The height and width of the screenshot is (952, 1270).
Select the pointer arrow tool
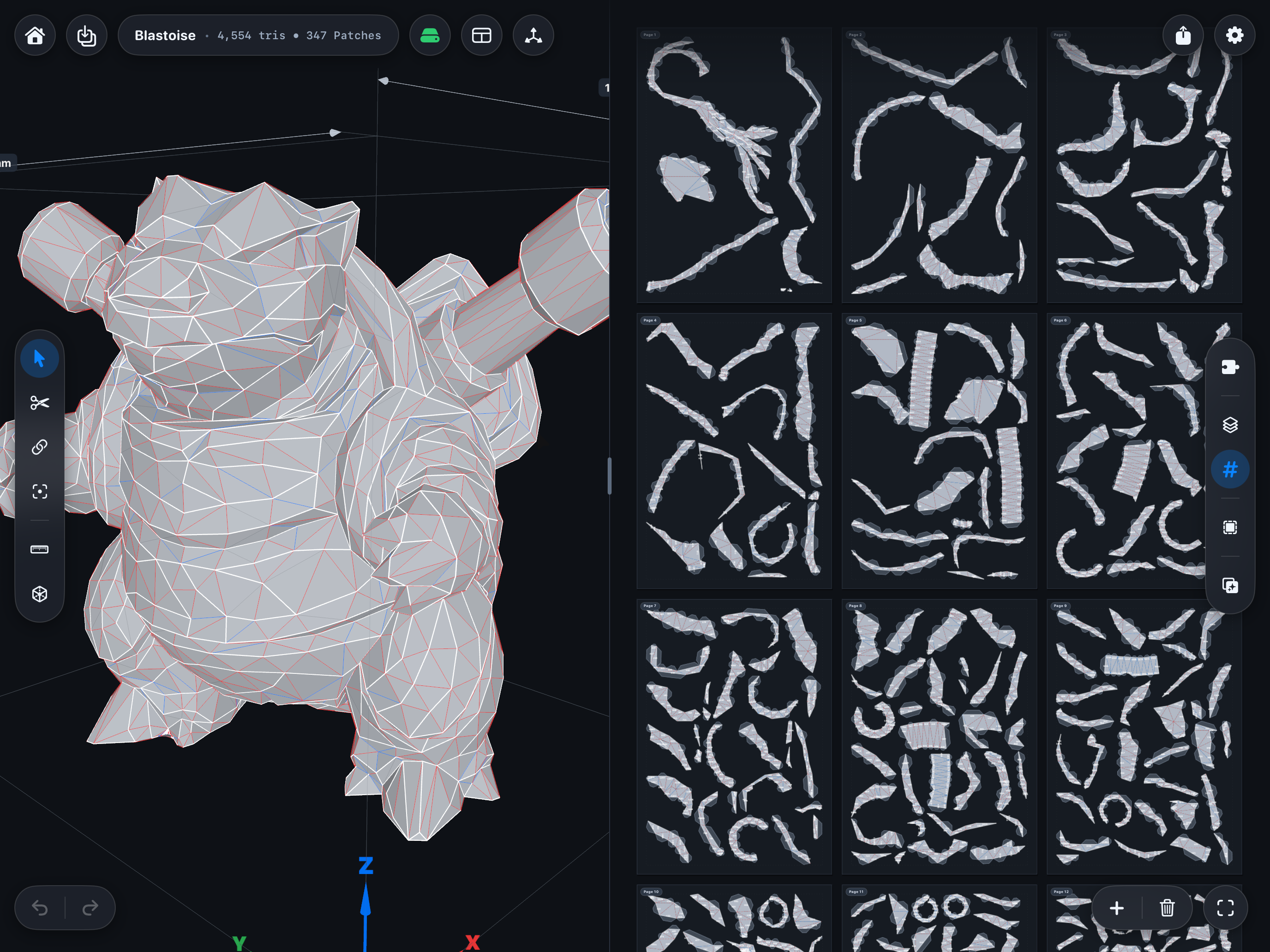pyautogui.click(x=40, y=359)
